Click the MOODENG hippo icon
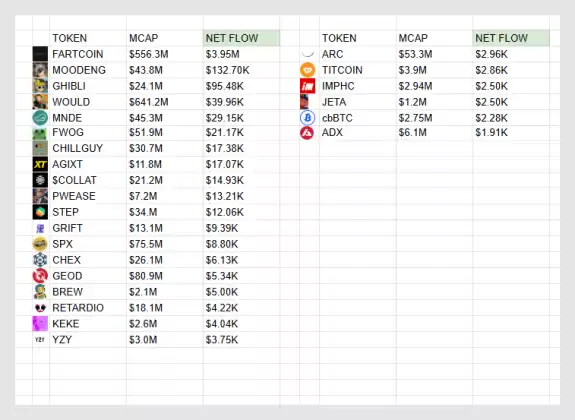 (40, 70)
